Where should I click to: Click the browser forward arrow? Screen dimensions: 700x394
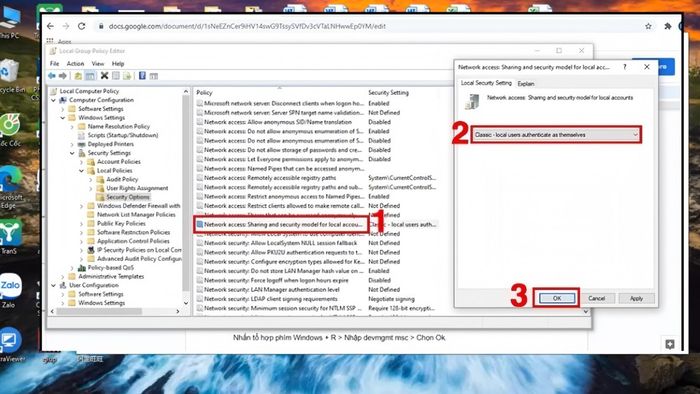66,26
